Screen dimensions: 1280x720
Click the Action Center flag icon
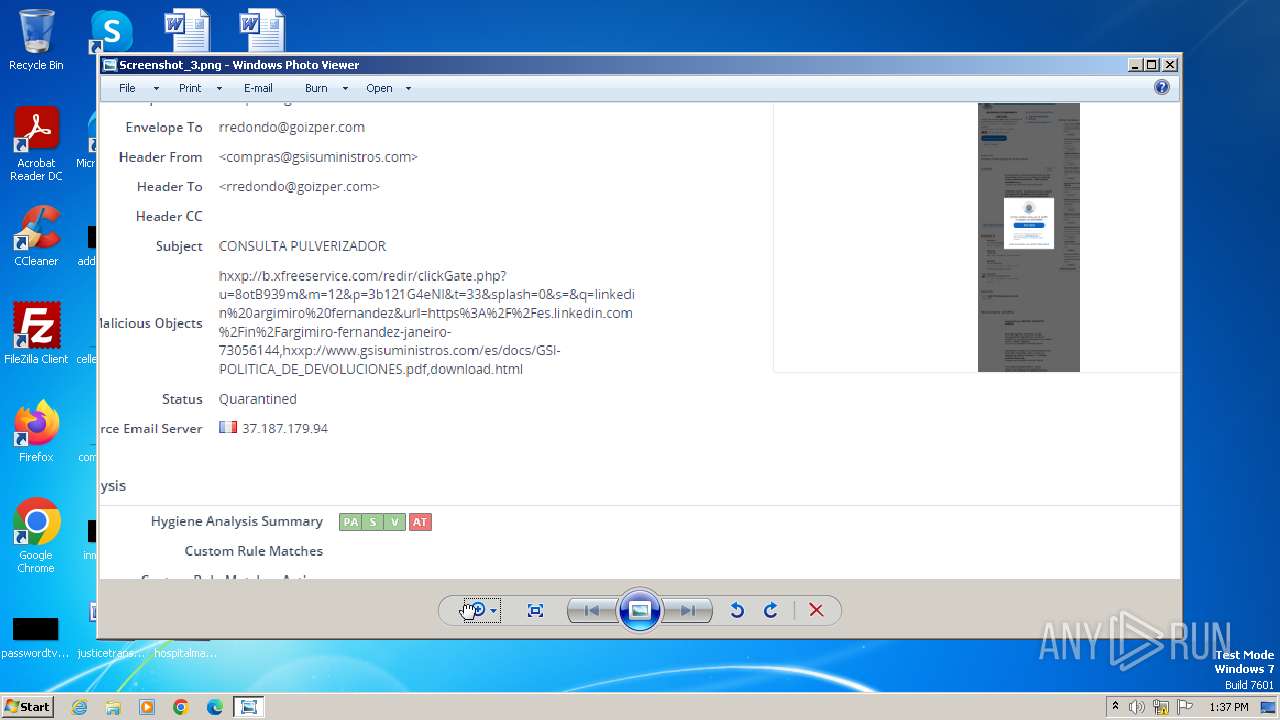click(x=1185, y=707)
